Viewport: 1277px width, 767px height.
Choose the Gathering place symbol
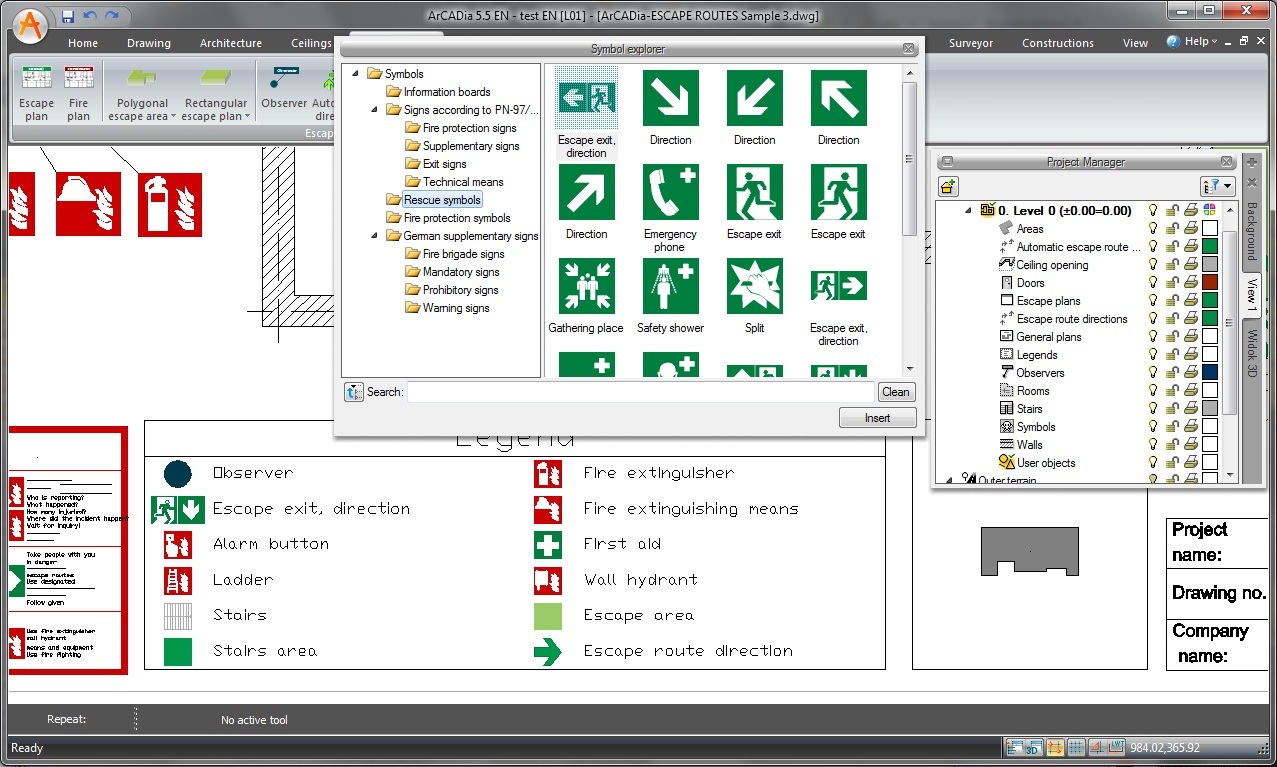[586, 287]
